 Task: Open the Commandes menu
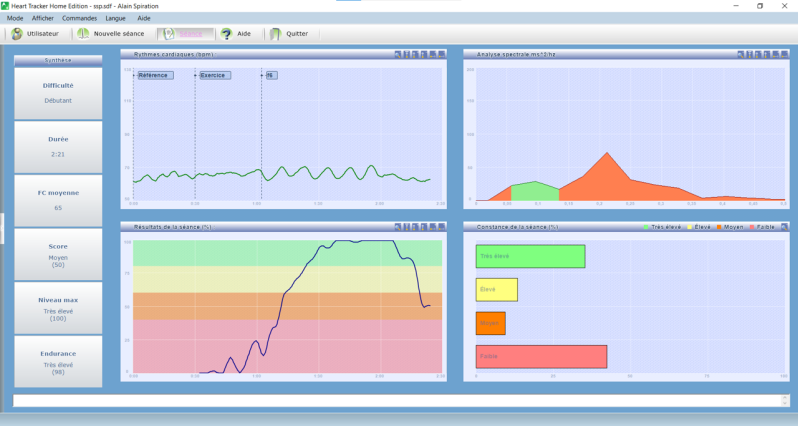pos(79,18)
